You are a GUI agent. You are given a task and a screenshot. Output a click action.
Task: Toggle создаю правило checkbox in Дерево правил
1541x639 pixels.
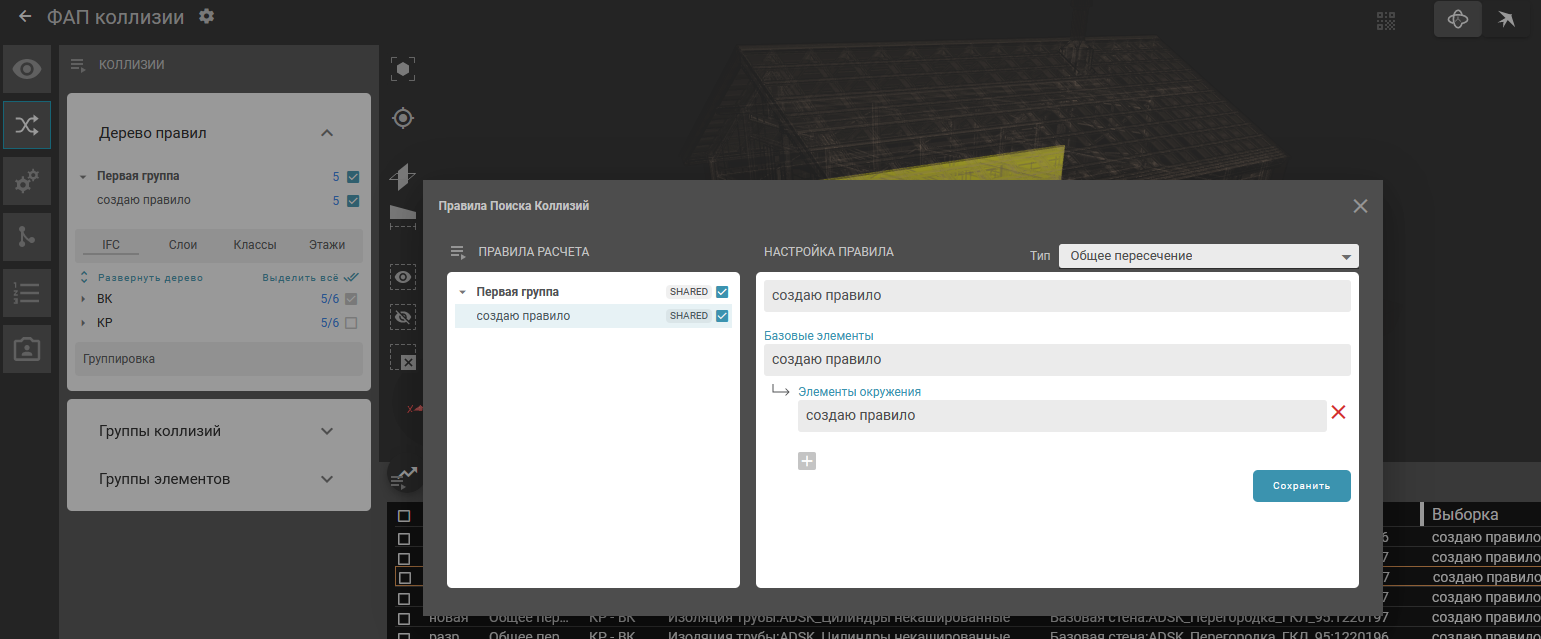pyautogui.click(x=352, y=201)
